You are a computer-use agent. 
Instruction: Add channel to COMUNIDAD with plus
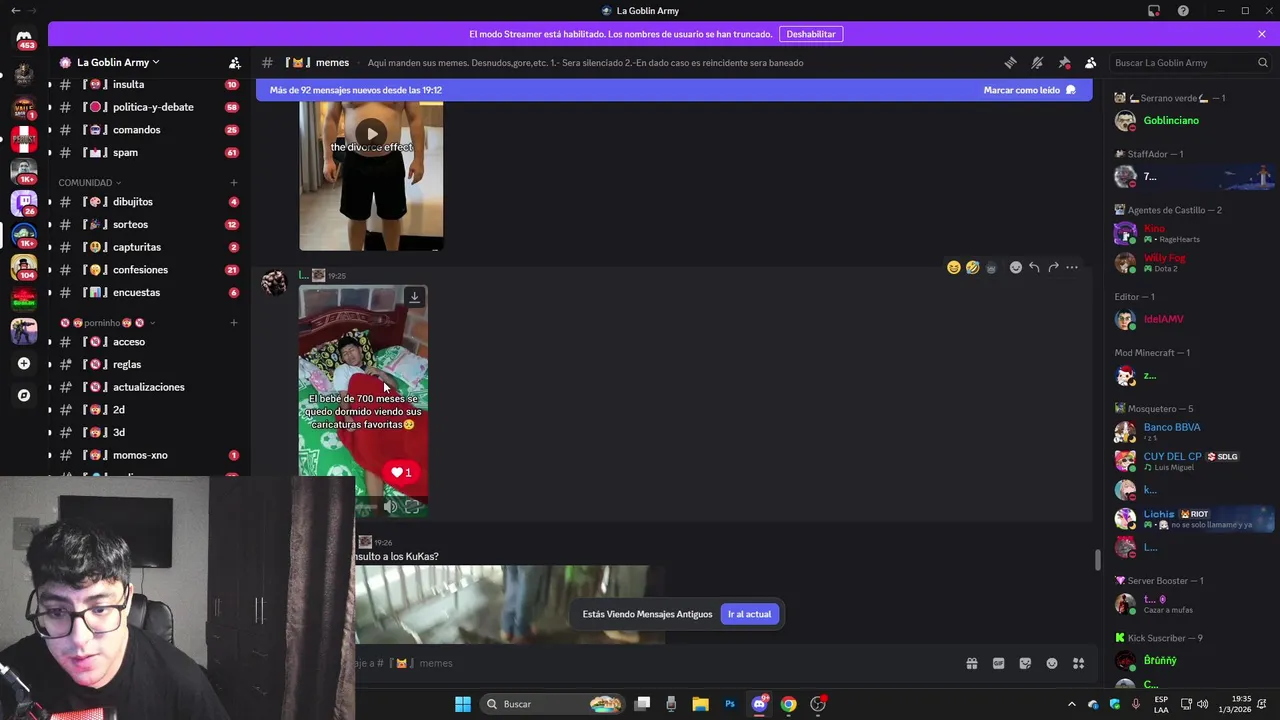tap(234, 183)
